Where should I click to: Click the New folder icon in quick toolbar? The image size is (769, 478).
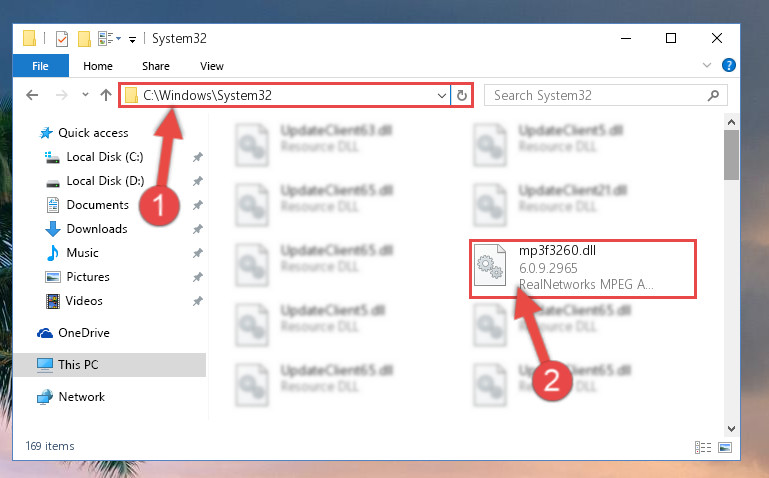pyautogui.click(x=84, y=38)
